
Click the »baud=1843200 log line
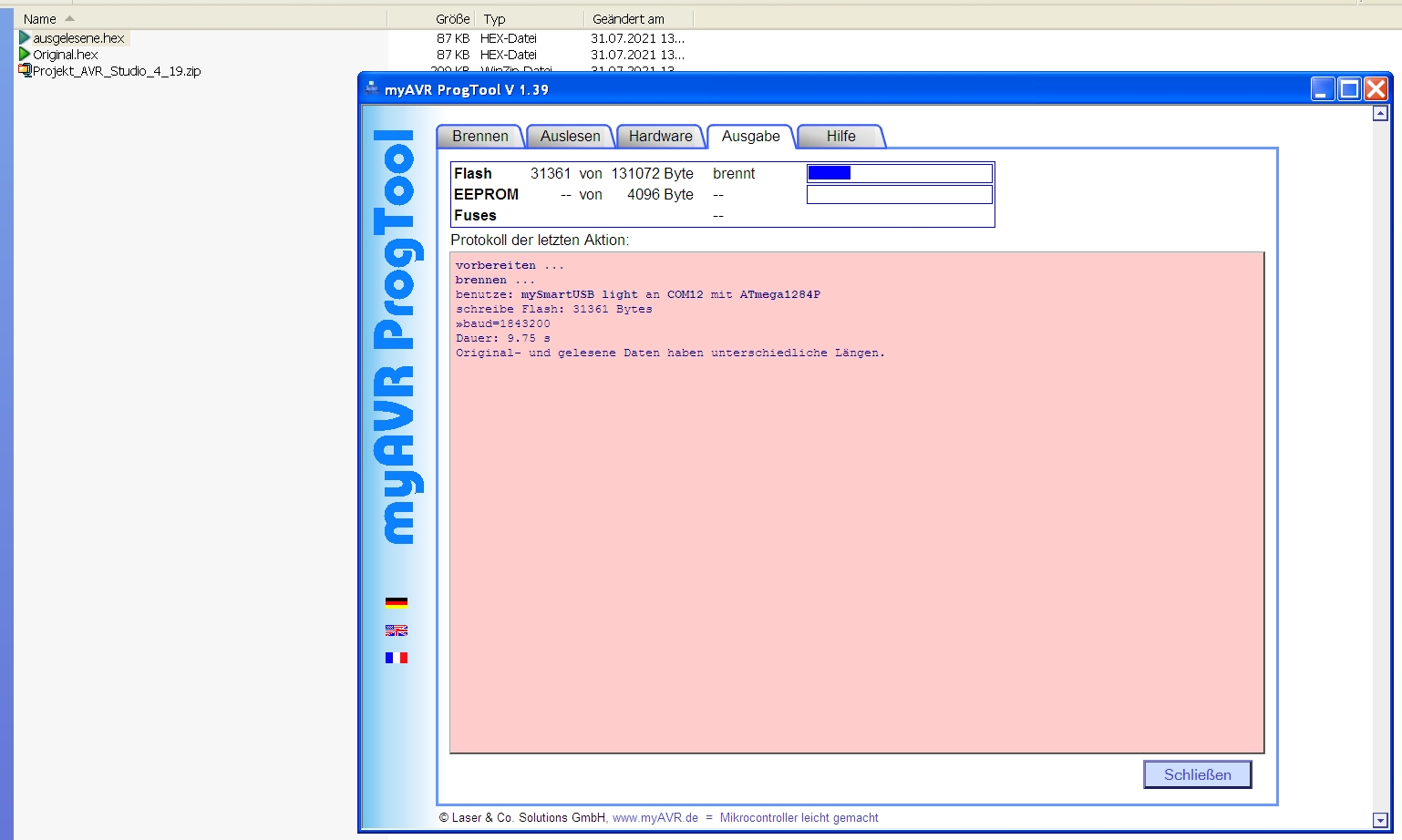[x=503, y=323]
